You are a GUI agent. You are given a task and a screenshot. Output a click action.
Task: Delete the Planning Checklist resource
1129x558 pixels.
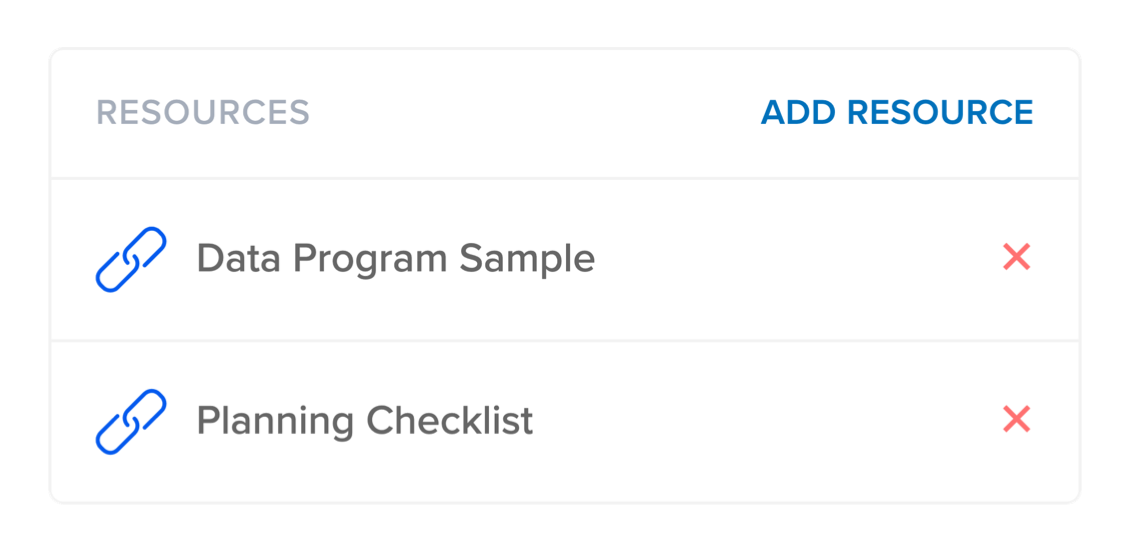(1016, 420)
